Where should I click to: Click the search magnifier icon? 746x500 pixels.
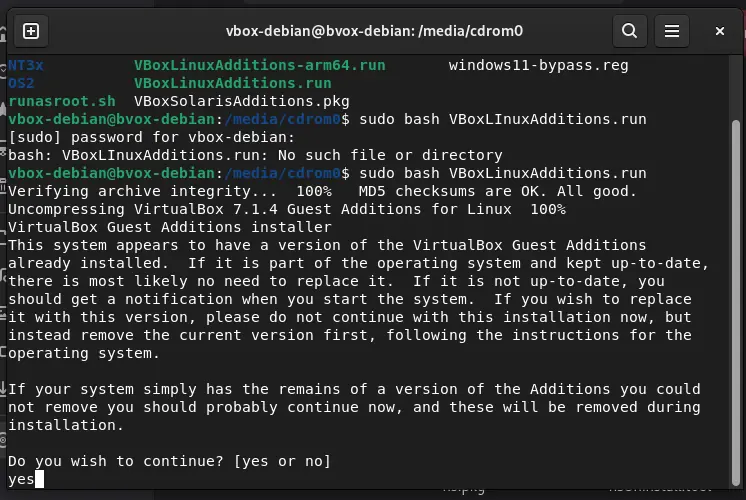tap(629, 31)
